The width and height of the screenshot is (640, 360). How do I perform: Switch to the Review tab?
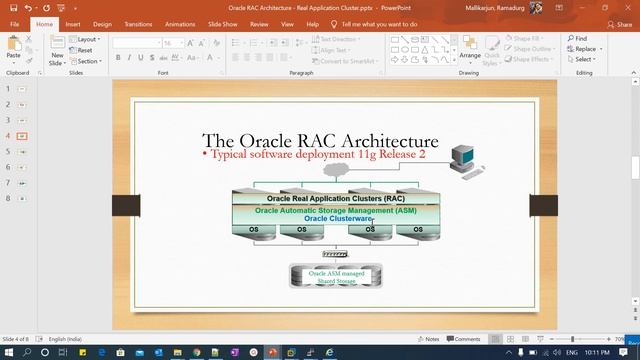click(259, 24)
